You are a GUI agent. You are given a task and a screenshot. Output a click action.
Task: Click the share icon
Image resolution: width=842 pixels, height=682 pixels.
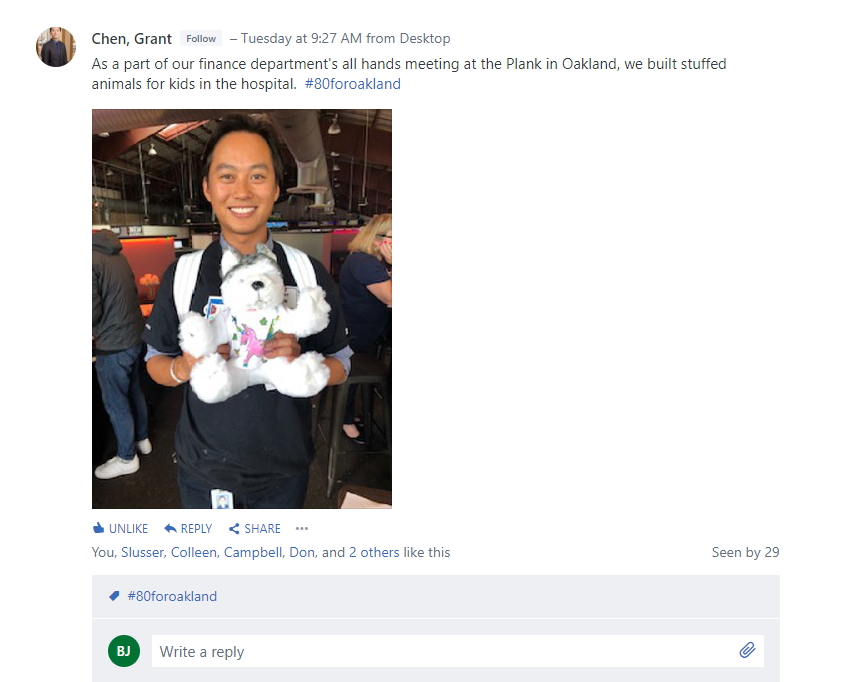point(234,529)
